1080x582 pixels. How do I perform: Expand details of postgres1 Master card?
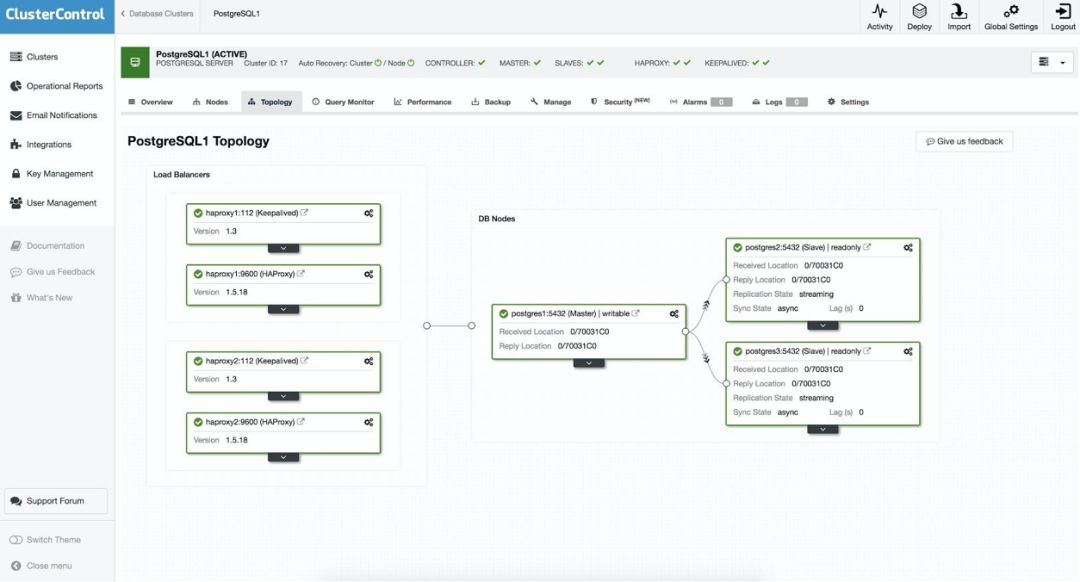click(589, 363)
